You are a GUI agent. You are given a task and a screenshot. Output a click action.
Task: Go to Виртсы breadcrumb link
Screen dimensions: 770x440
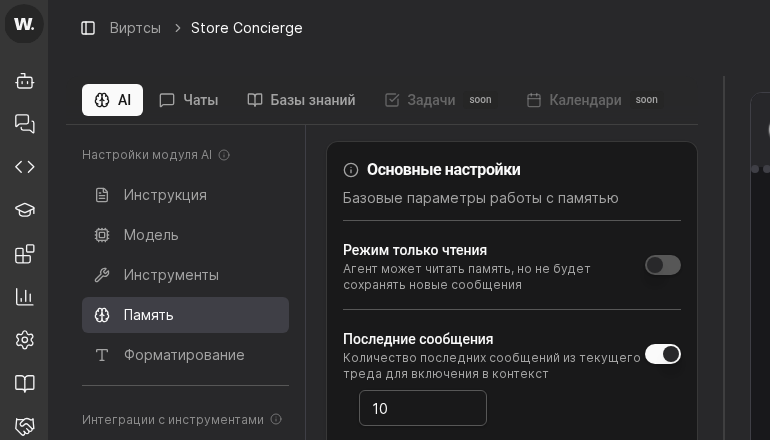tap(135, 28)
